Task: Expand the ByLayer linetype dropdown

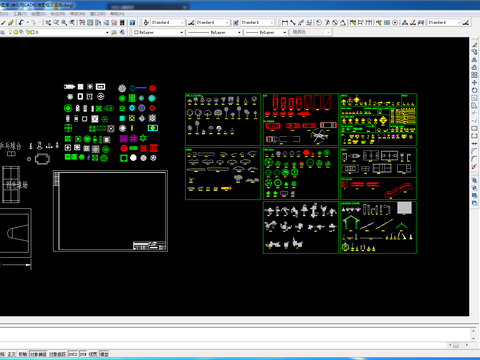Action: [214, 32]
